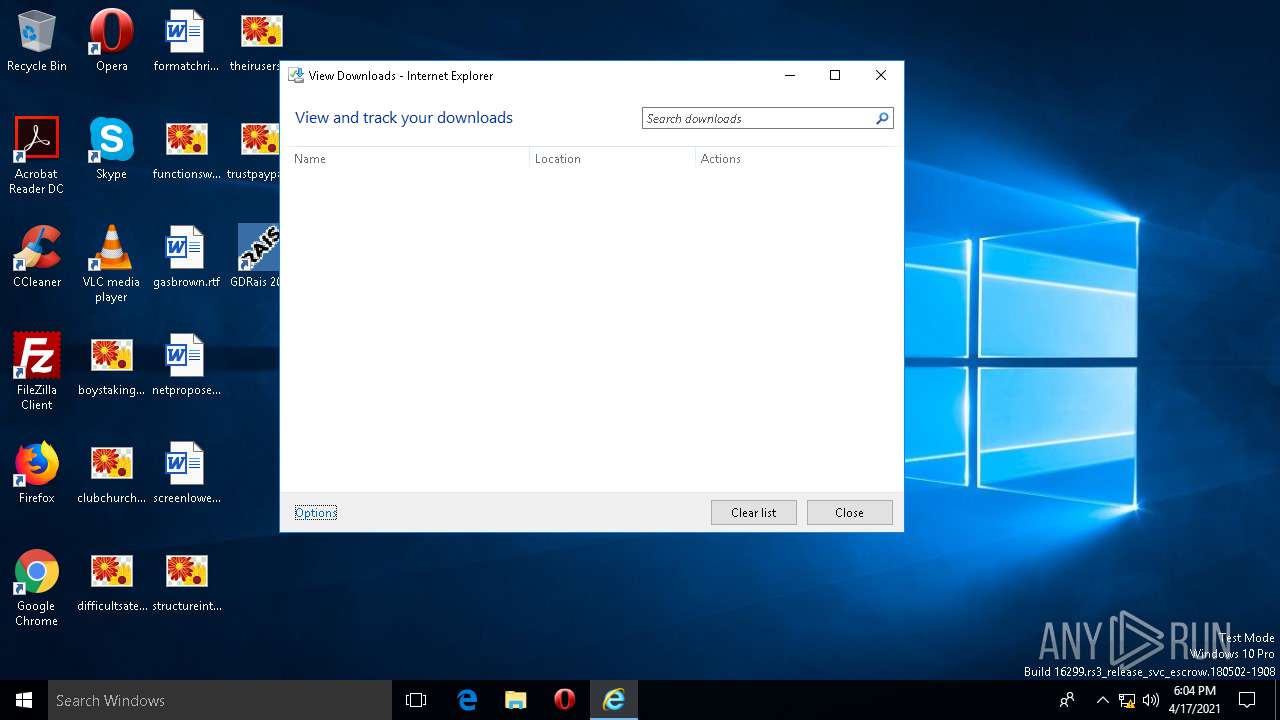Click the taskbar clock showing 6:04 PM
1280x720 pixels.
click(1194, 700)
